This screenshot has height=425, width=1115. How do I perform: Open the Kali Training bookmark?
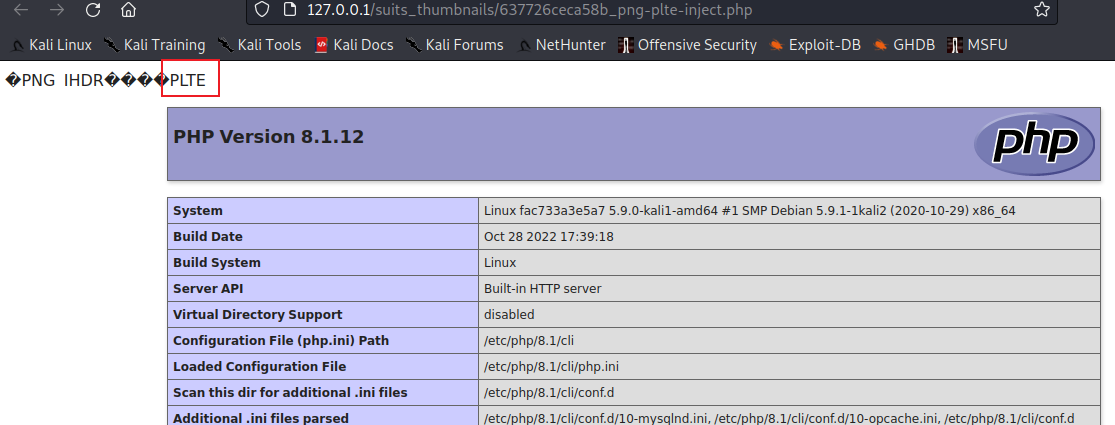(x=154, y=45)
